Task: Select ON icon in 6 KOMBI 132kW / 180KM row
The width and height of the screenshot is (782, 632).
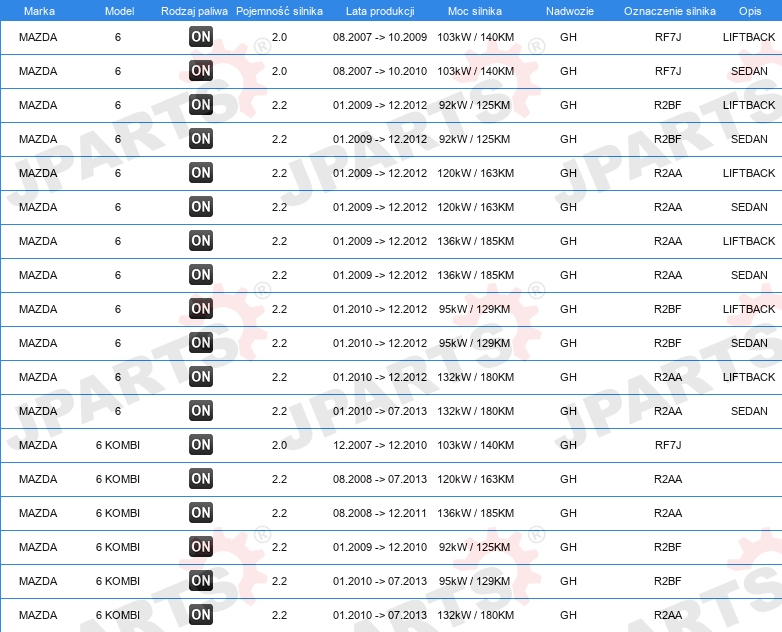Action: pyautogui.click(x=201, y=615)
